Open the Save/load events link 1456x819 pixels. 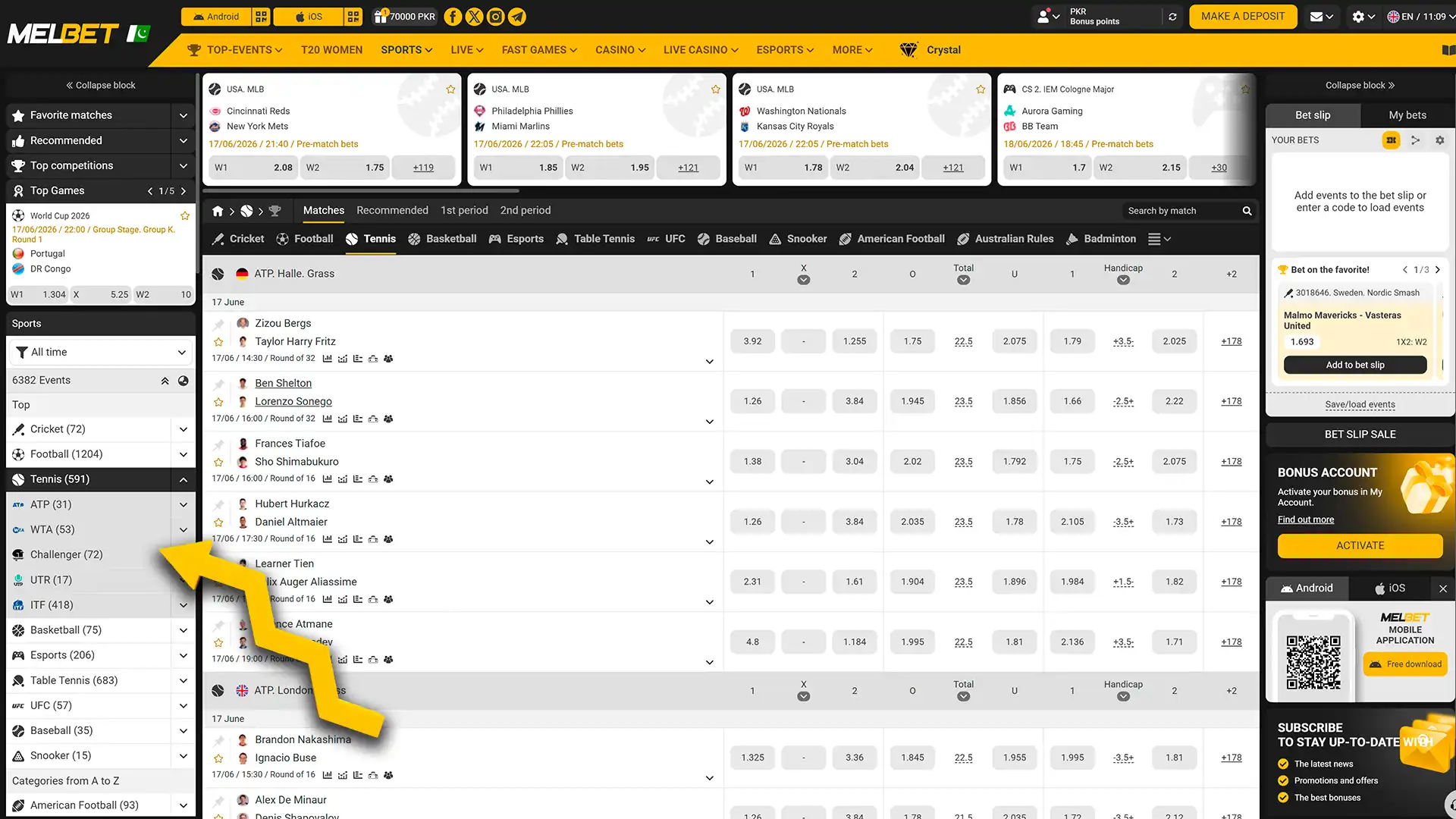1360,405
